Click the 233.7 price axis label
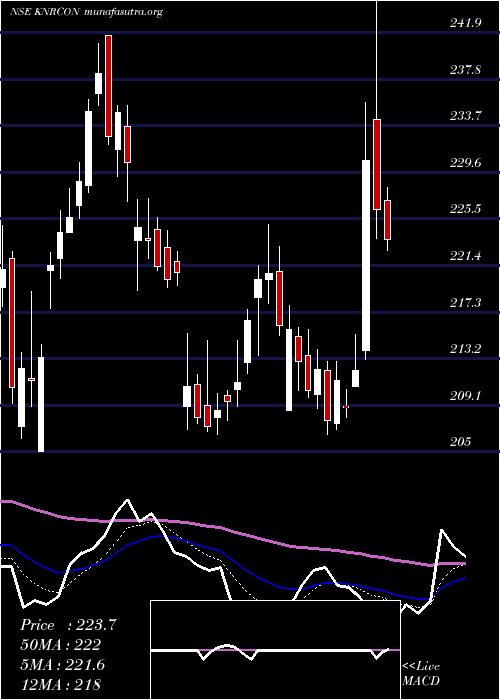The width and height of the screenshot is (500, 700). (x=466, y=116)
